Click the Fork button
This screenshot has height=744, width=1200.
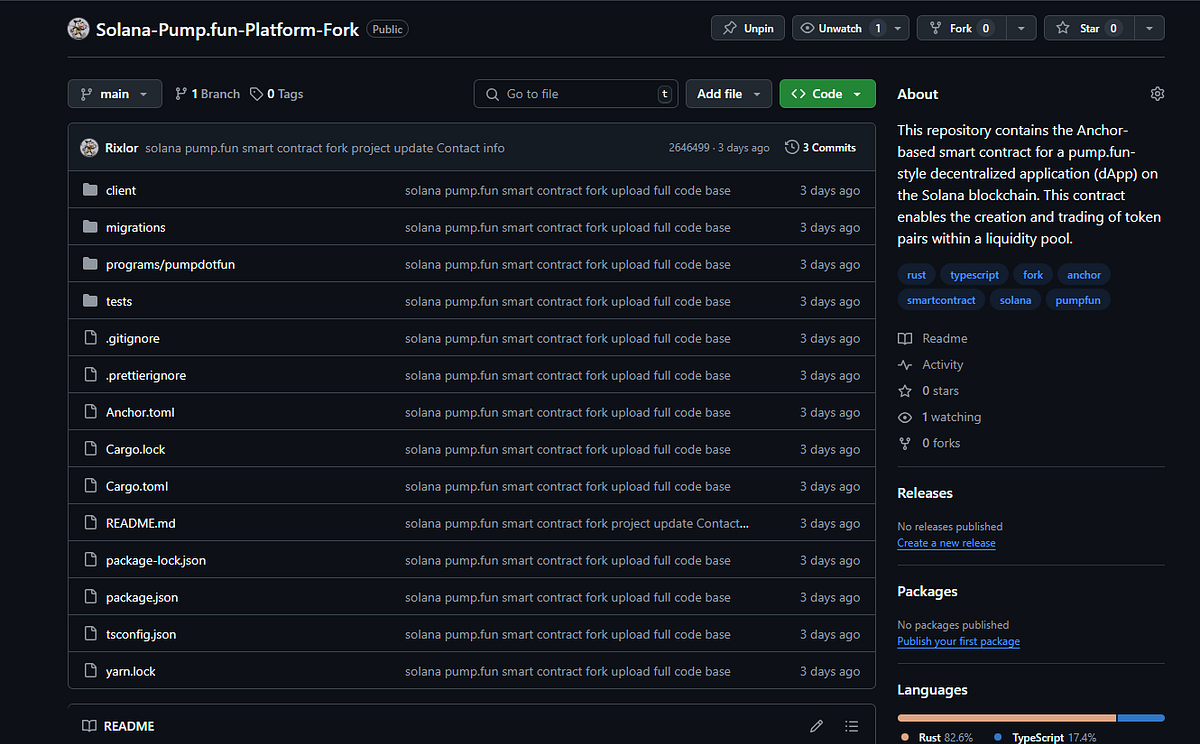[960, 29]
